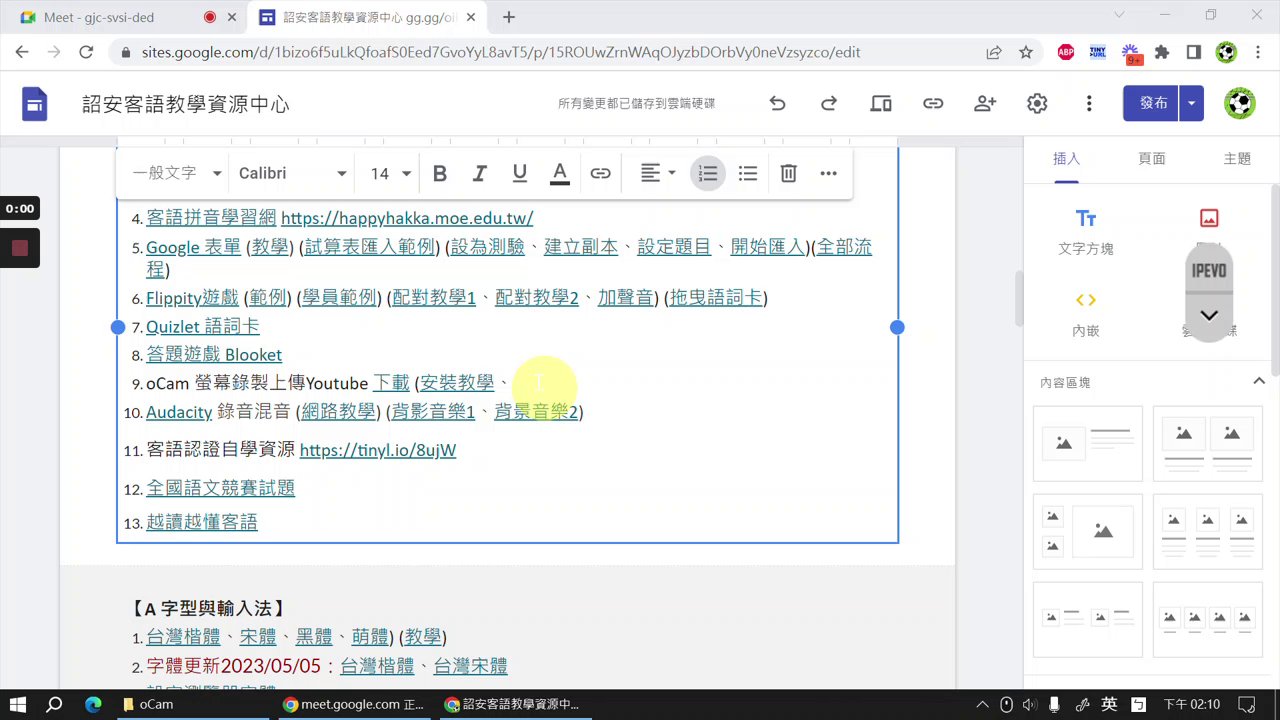Collapse the 內容區塊 section
Viewport: 1280px width, 720px height.
tap(1259, 381)
